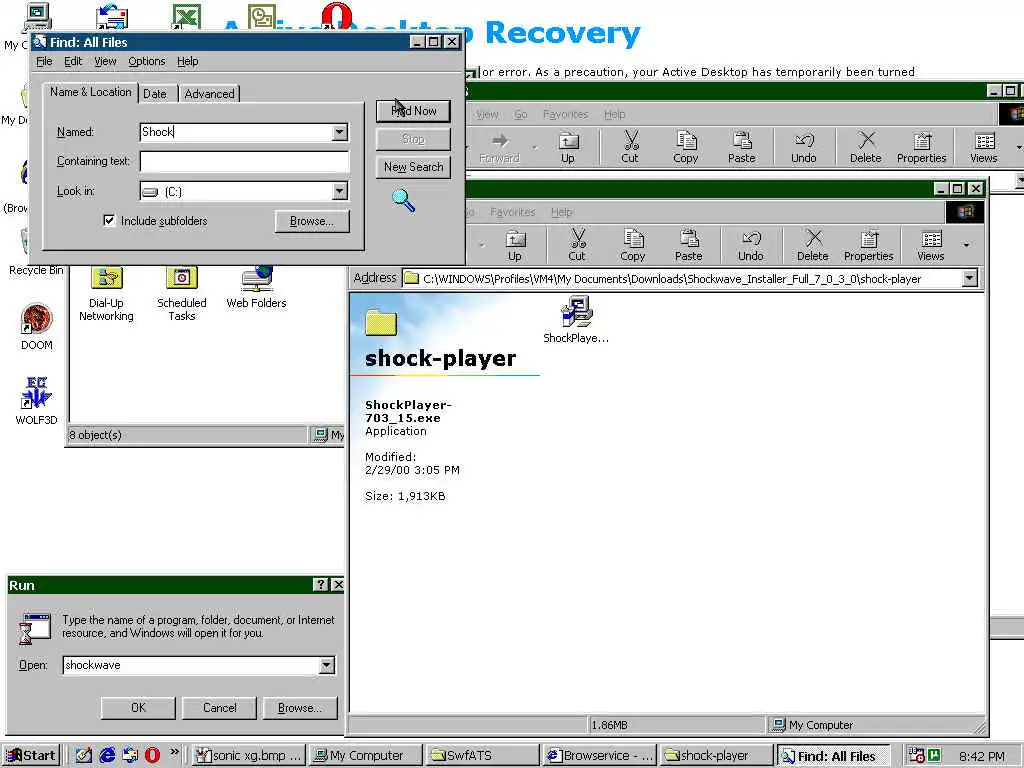
Task: Open the Named field dropdown arrow
Action: [340, 132]
